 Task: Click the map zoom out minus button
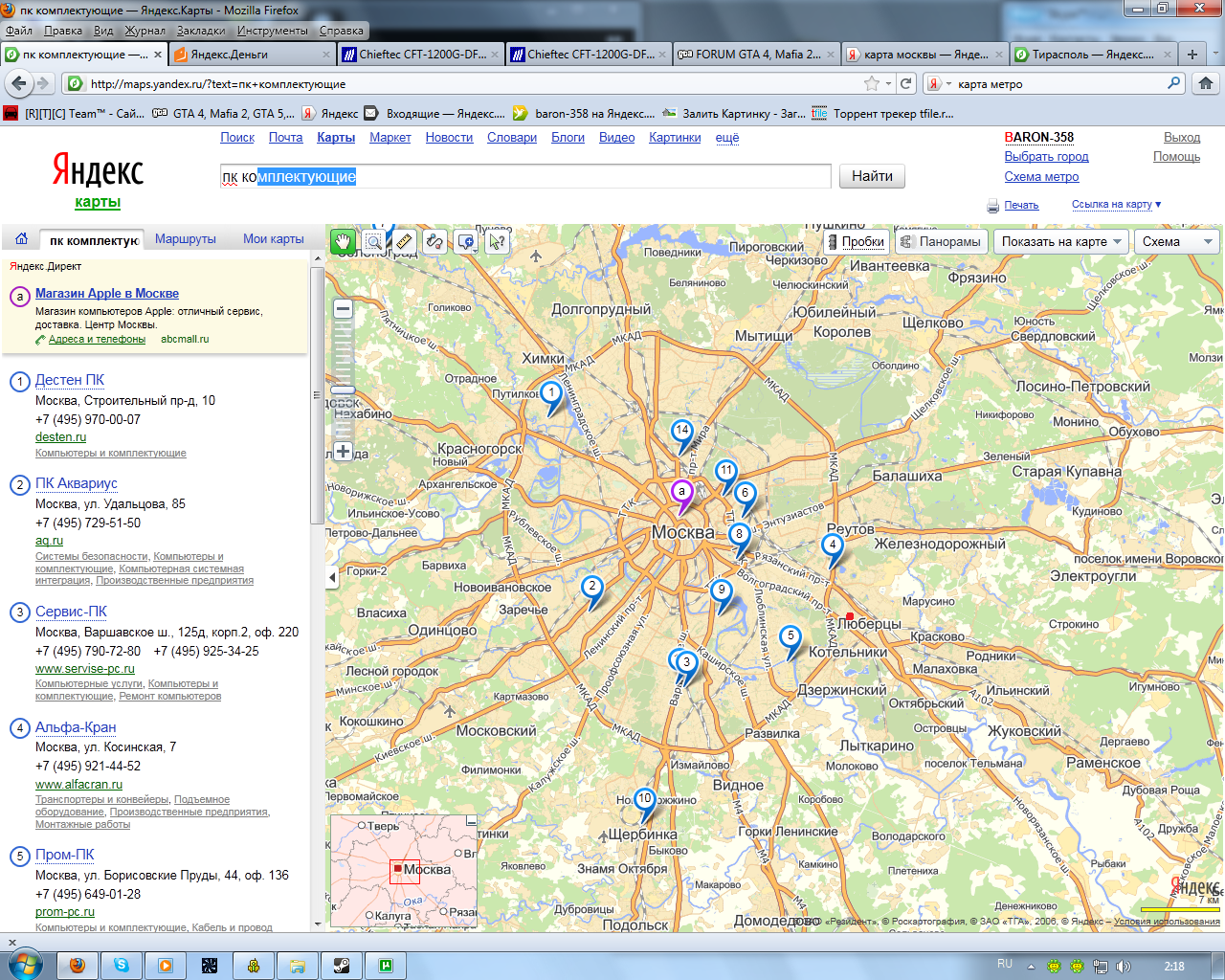point(343,309)
